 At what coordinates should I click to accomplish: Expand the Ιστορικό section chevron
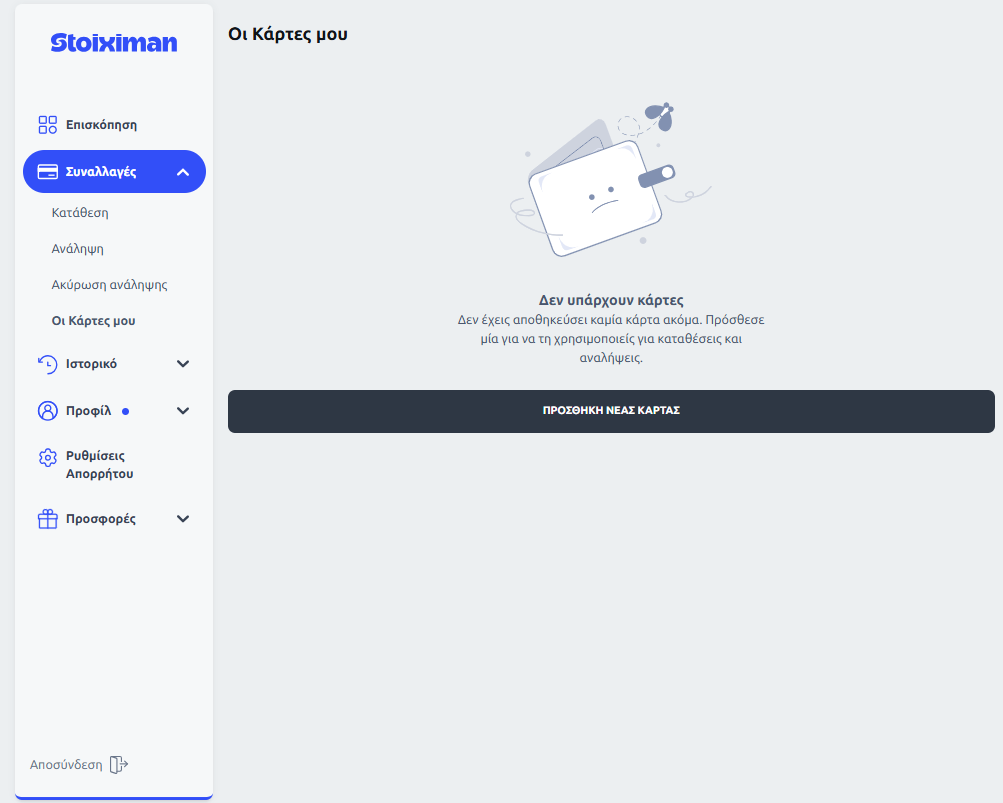coord(183,364)
